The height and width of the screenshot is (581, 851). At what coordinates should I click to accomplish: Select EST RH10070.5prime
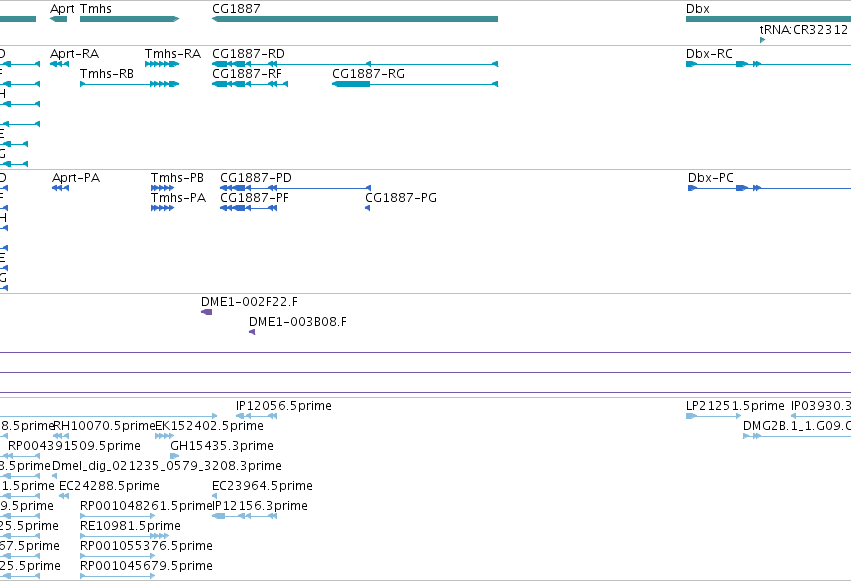coord(104,426)
